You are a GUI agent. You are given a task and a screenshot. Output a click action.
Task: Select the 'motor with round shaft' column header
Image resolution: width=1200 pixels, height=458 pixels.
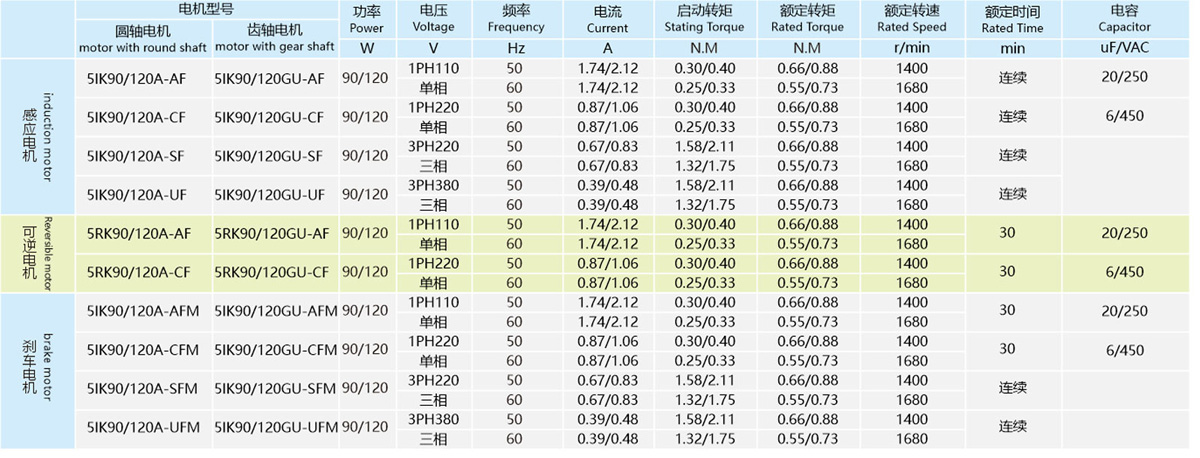(x=145, y=38)
